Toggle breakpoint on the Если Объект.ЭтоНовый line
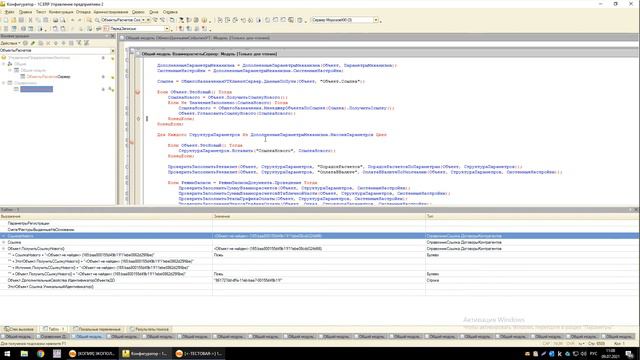 click(x=138, y=92)
